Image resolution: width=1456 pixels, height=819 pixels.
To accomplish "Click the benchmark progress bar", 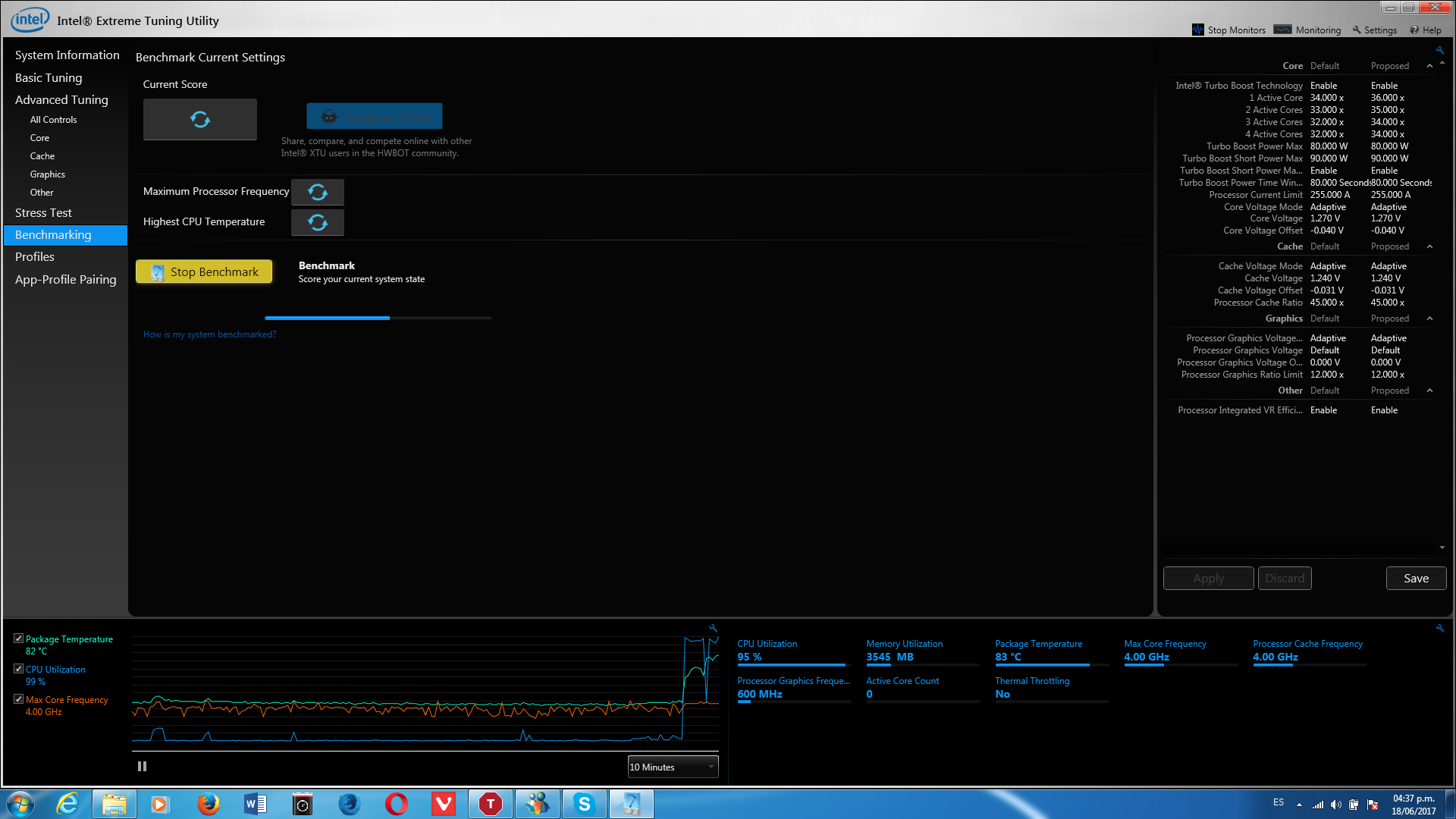I will coord(378,318).
